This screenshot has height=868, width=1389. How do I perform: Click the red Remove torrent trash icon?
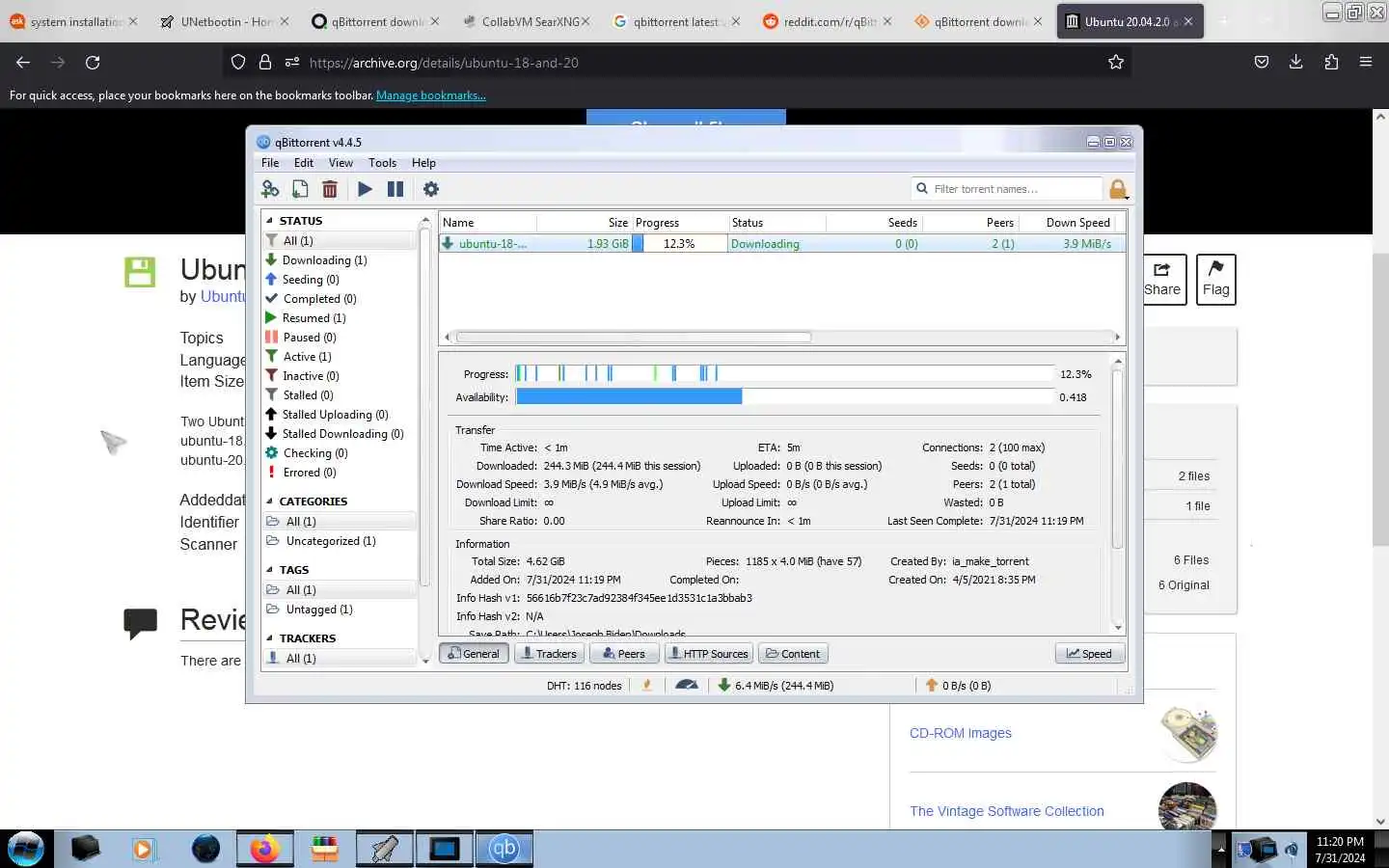(330, 189)
